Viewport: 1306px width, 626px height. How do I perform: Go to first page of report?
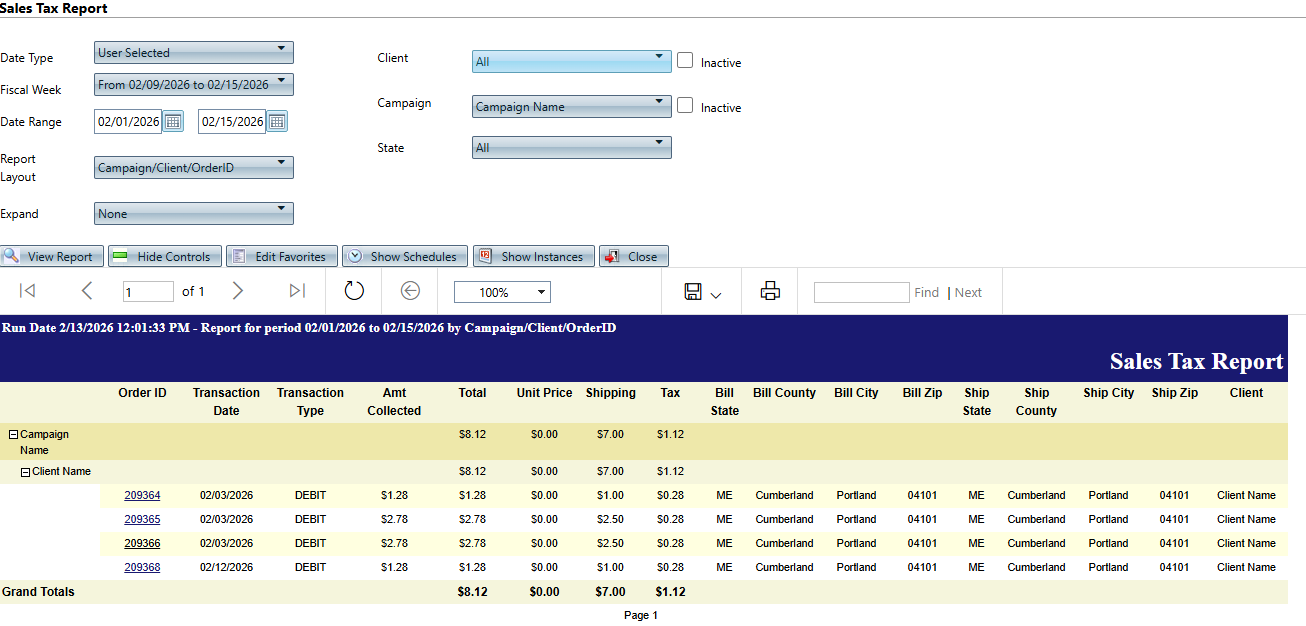click(x=28, y=291)
